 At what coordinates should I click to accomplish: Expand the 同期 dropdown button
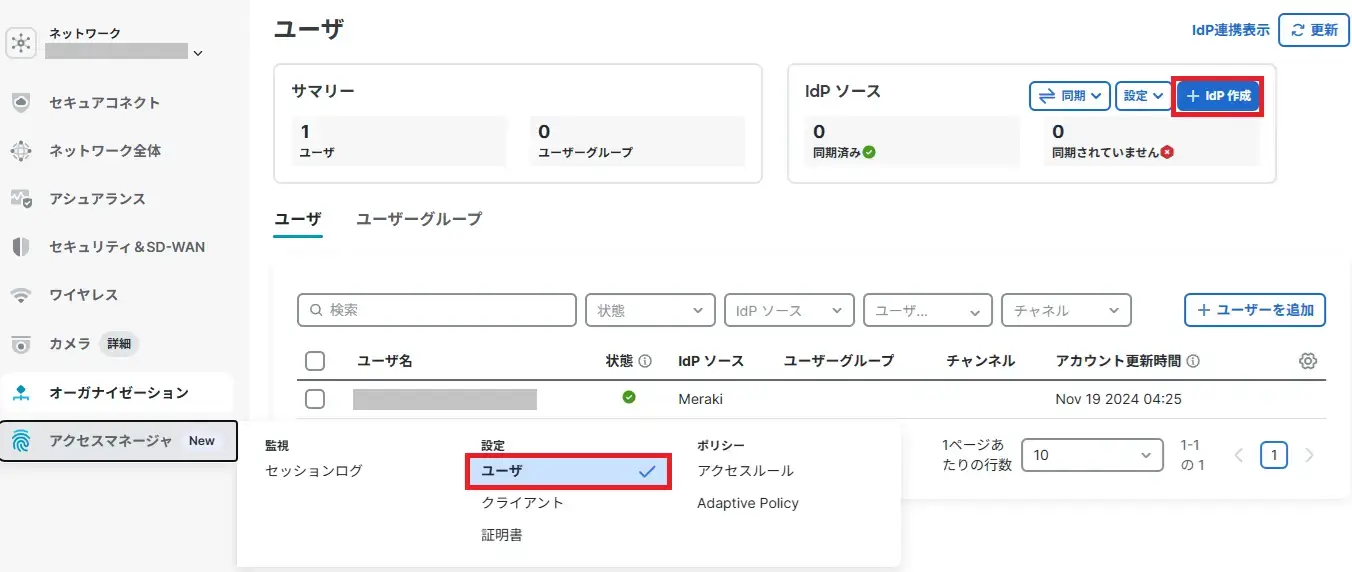1069,96
